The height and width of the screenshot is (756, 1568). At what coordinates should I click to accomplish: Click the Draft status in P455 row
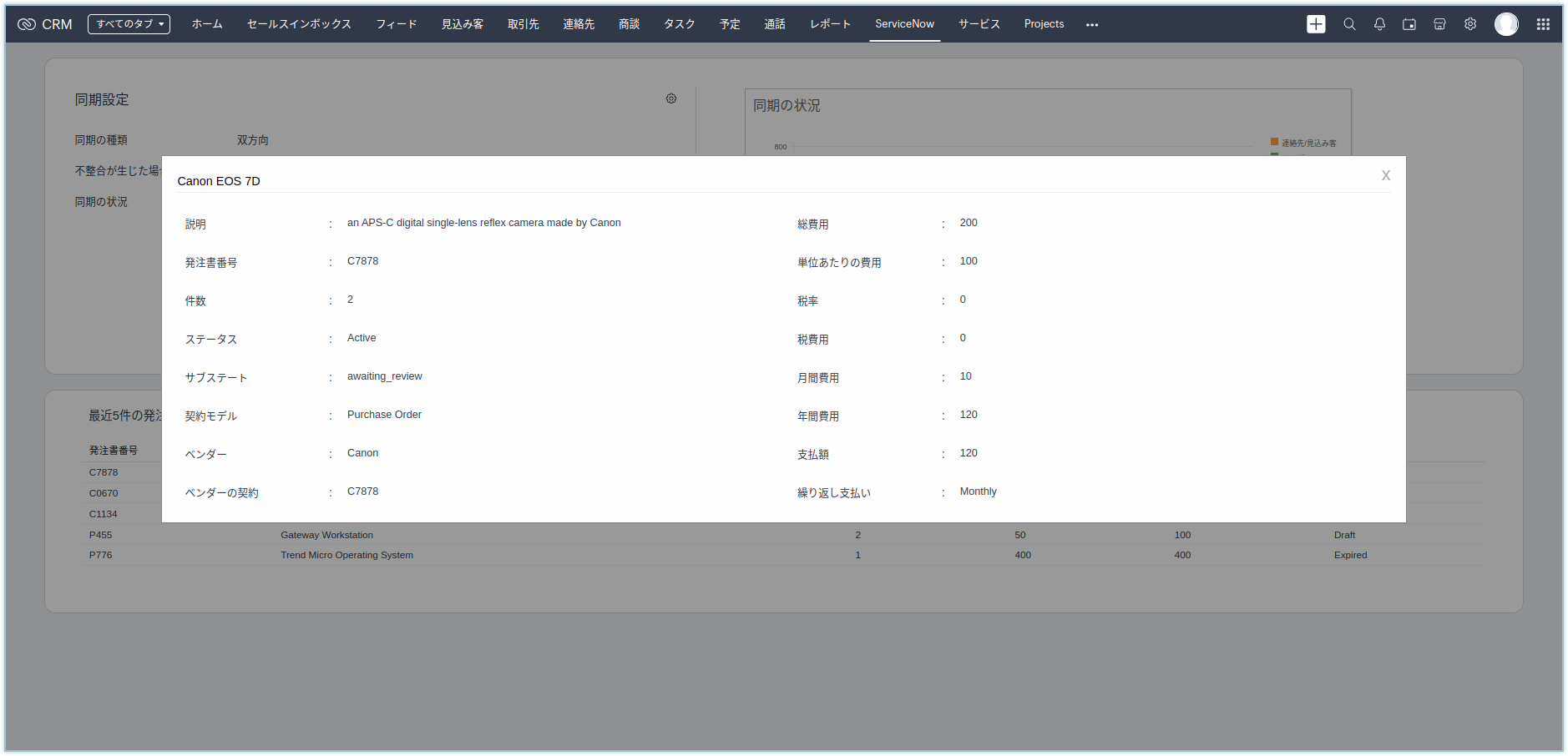1344,535
